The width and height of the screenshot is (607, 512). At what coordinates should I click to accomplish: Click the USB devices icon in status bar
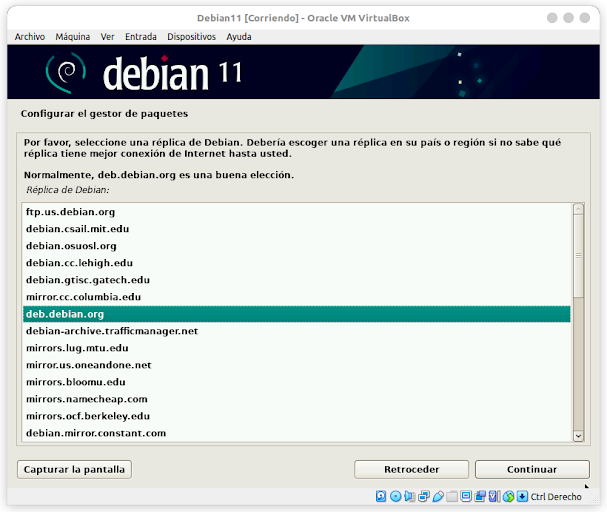coord(438,496)
